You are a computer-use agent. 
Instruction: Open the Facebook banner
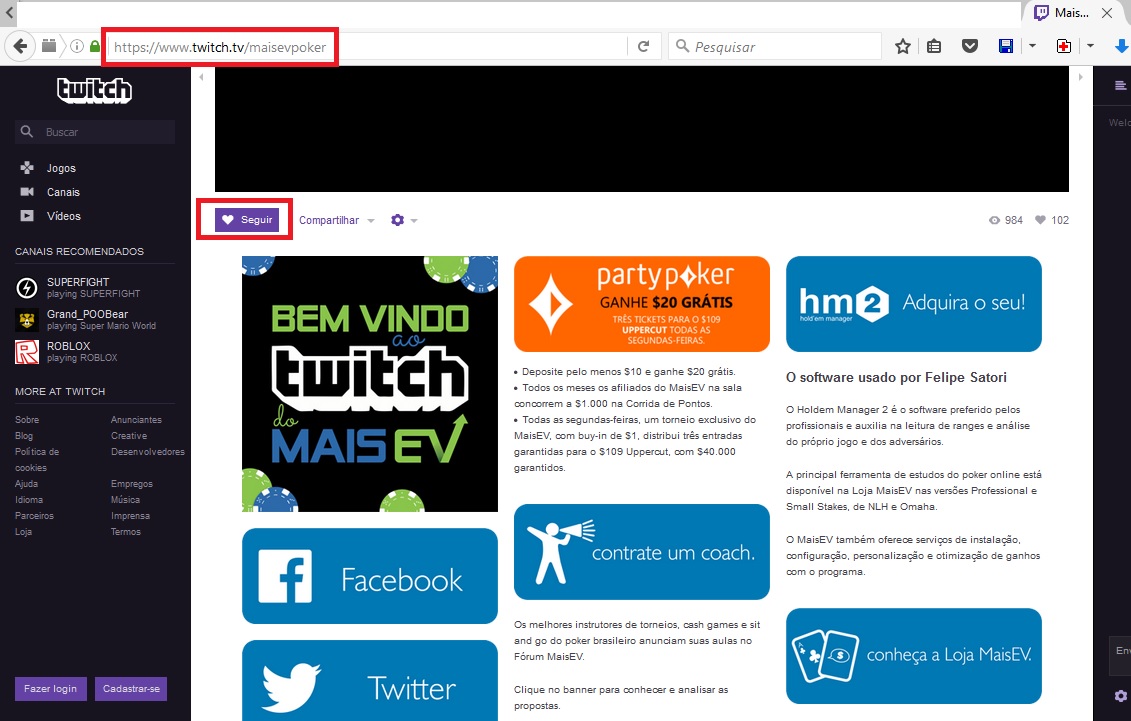tap(370, 576)
